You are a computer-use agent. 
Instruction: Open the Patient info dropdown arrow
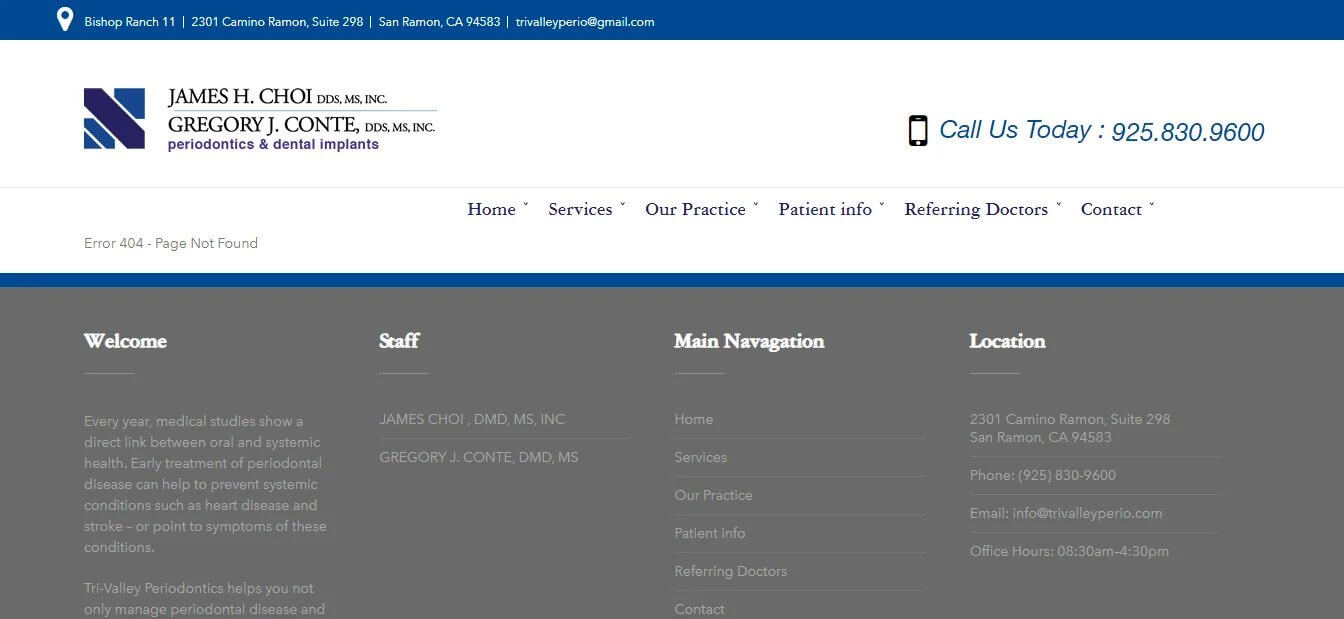tap(882, 206)
